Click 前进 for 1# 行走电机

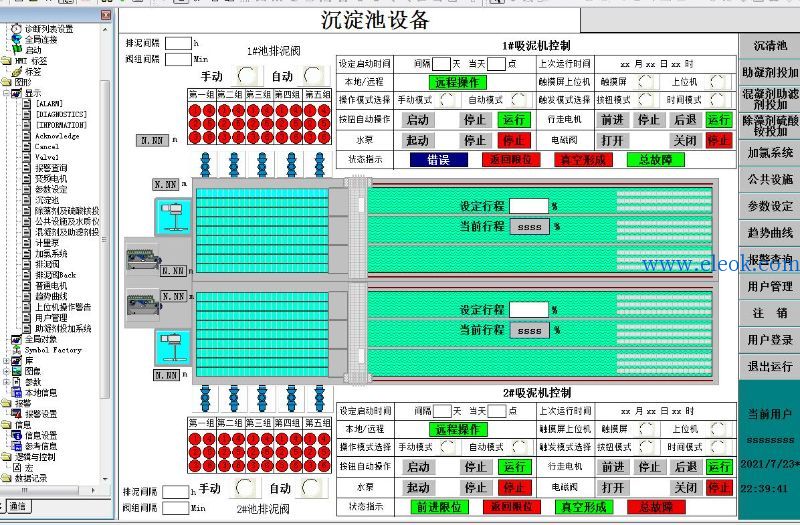612,120
